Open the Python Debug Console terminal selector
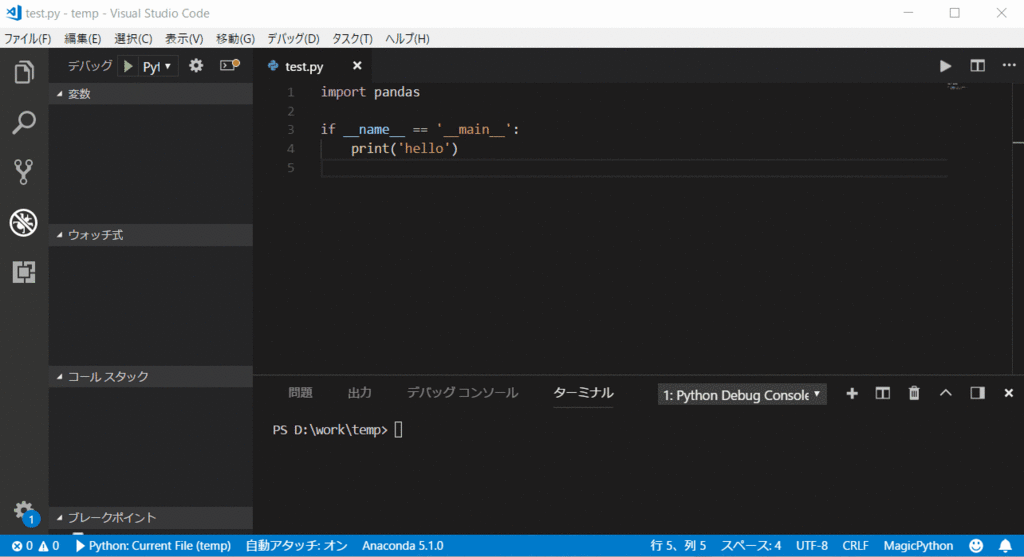1024x557 pixels. click(742, 394)
